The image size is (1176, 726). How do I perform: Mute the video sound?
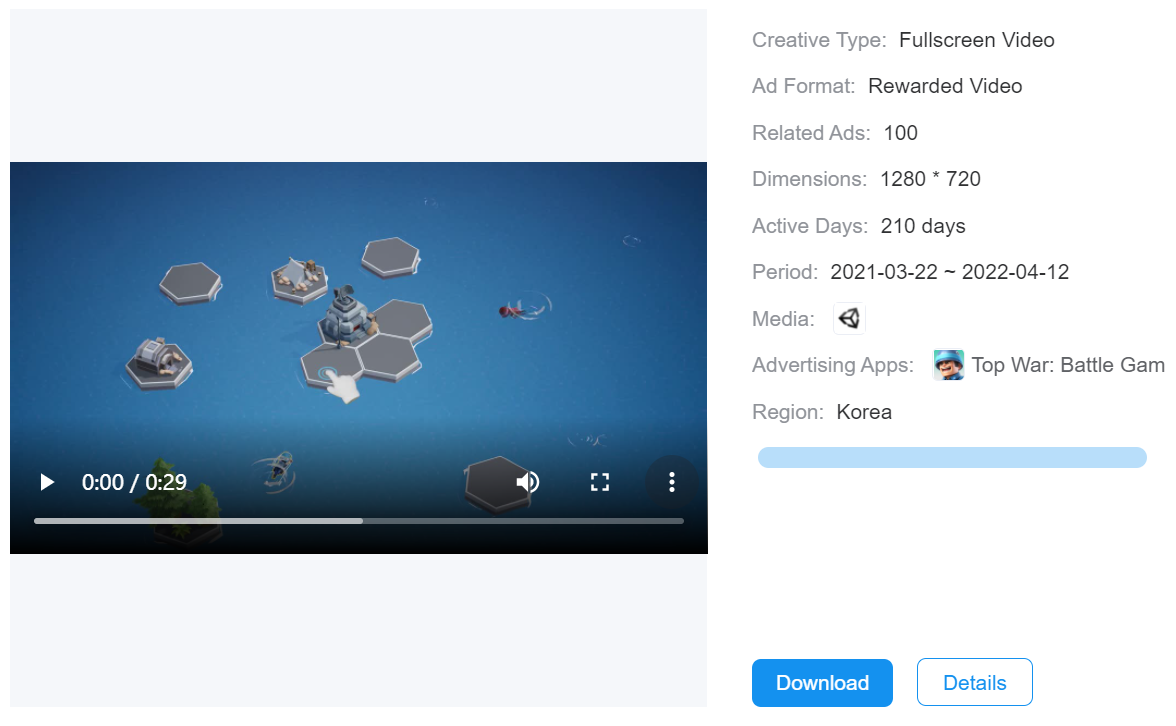[x=527, y=483]
